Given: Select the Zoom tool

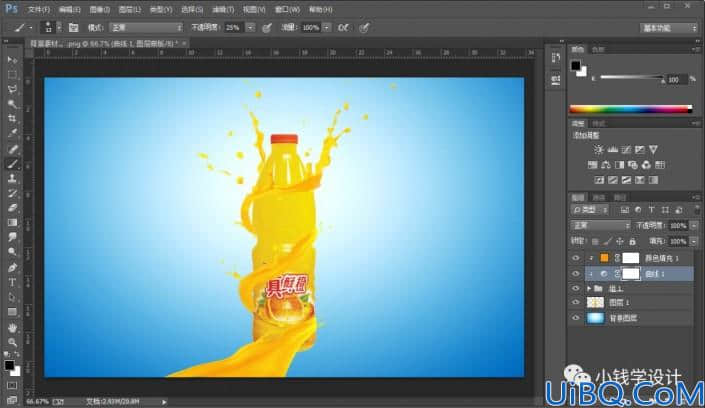Looking at the screenshot, I should pyautogui.click(x=12, y=342).
